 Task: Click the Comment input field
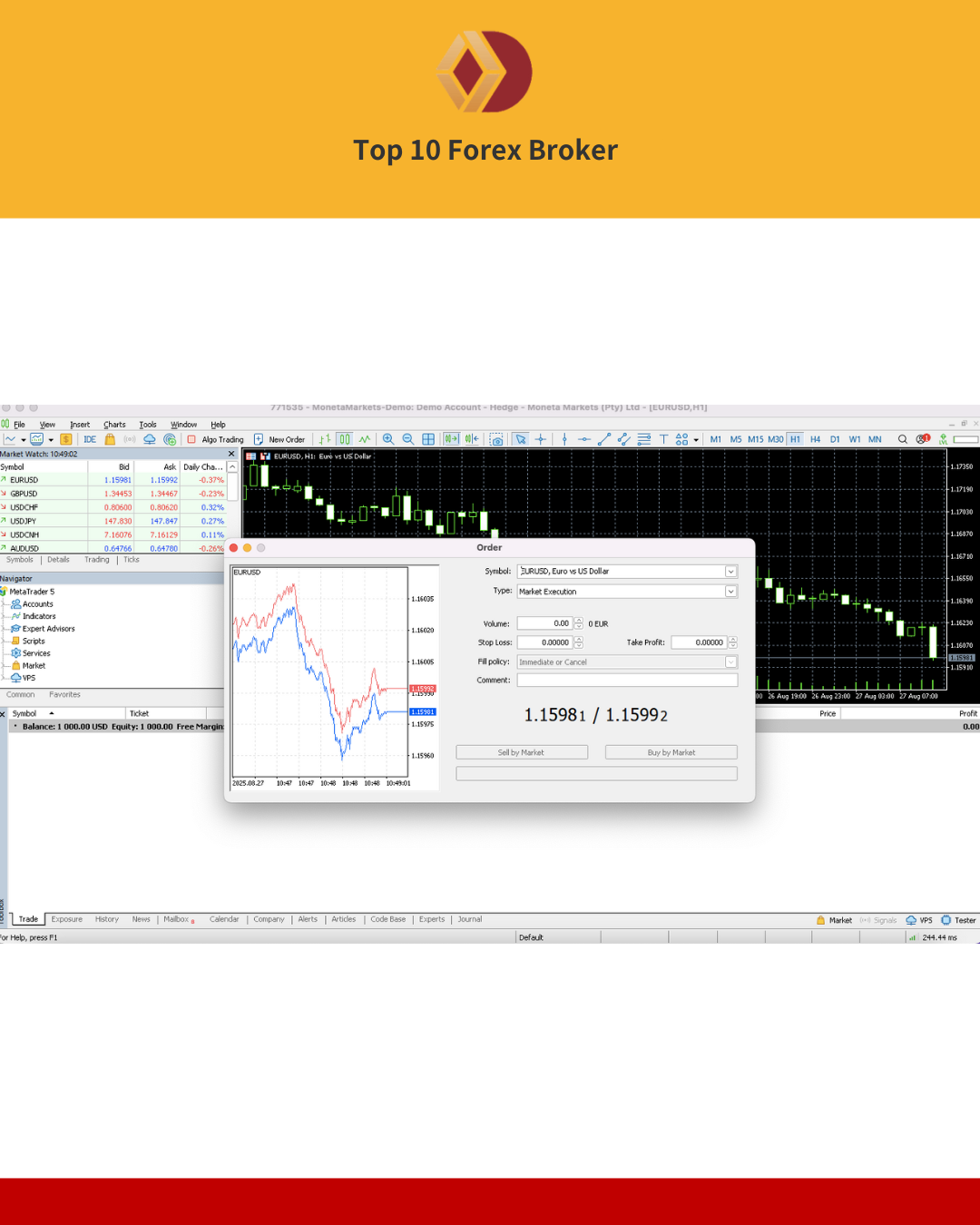pos(627,680)
